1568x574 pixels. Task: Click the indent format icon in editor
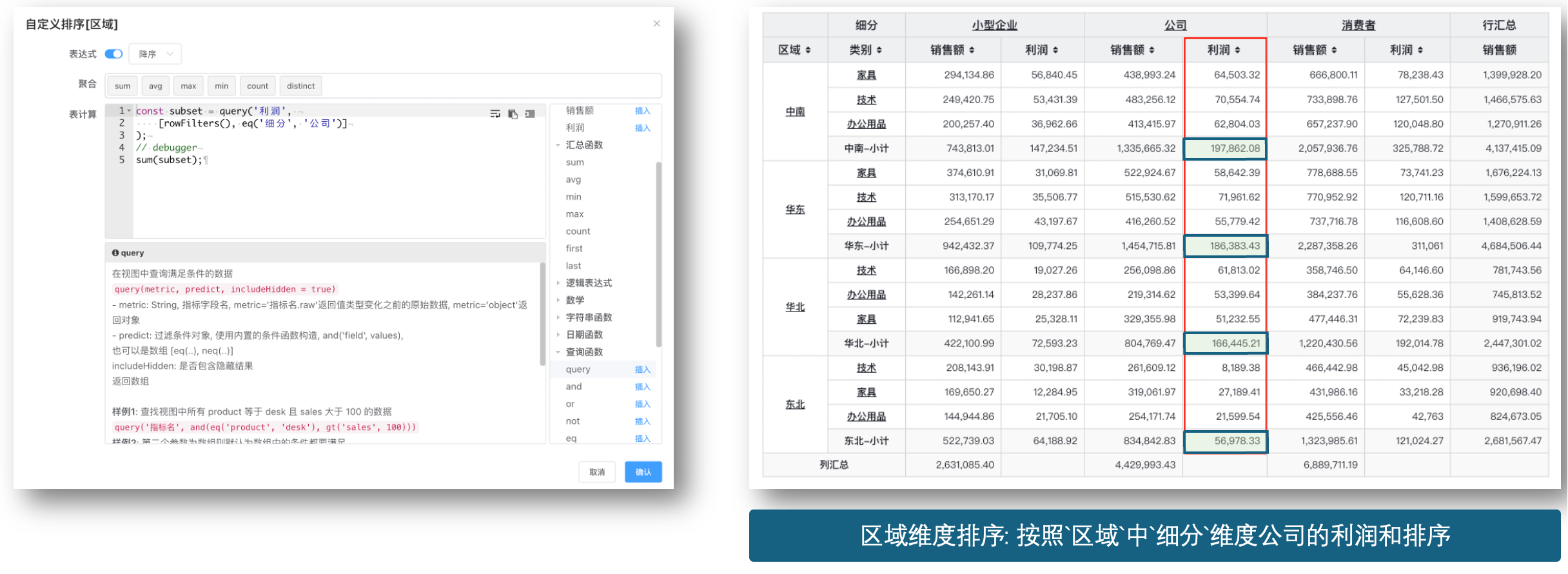coord(530,114)
